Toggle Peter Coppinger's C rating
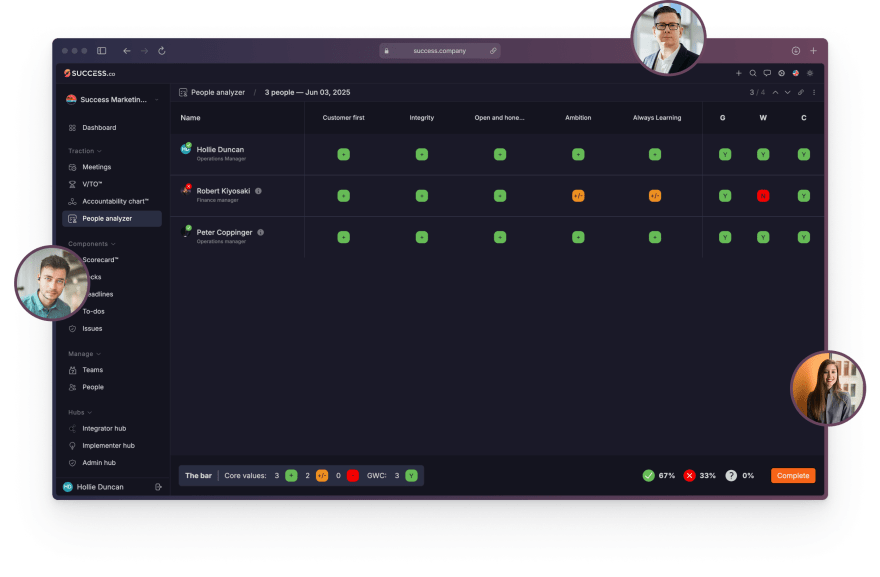Screen dimensions: 880x577 pos(804,237)
